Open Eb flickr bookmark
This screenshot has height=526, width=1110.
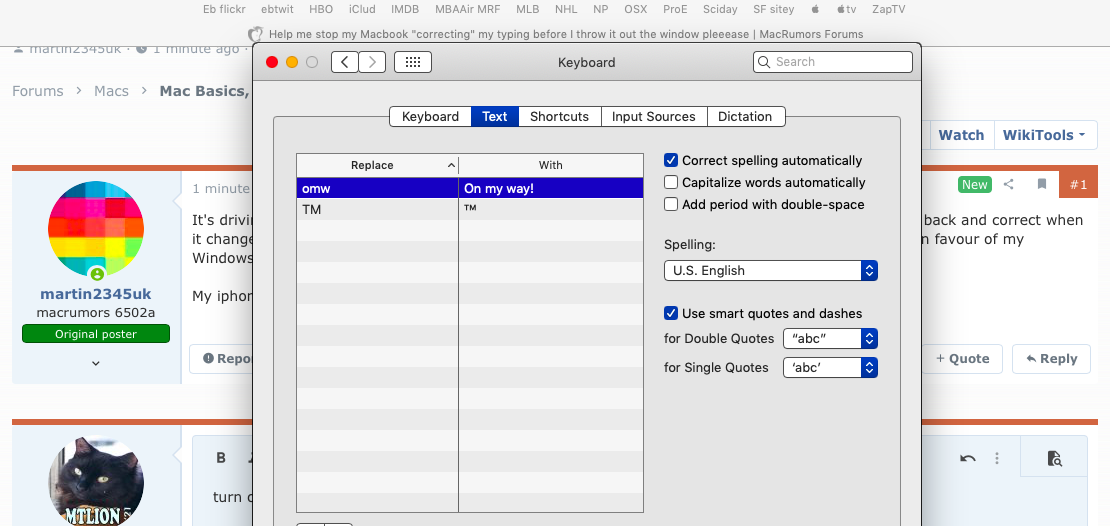coord(222,9)
